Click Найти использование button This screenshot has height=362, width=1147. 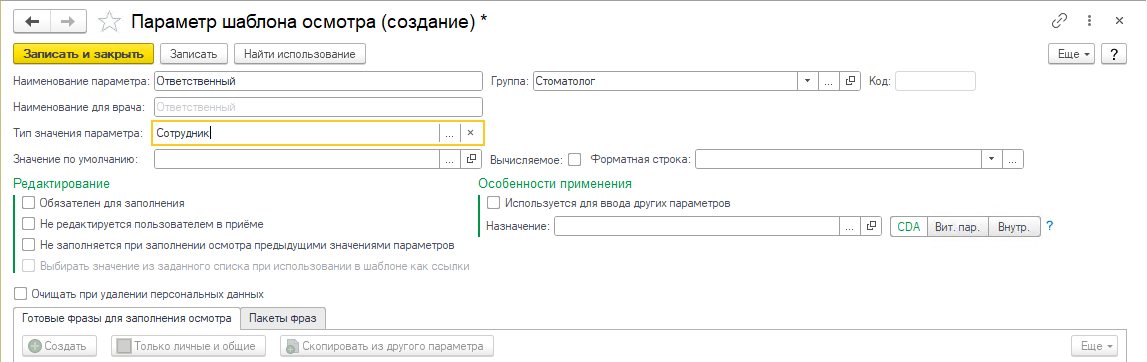tap(300, 54)
